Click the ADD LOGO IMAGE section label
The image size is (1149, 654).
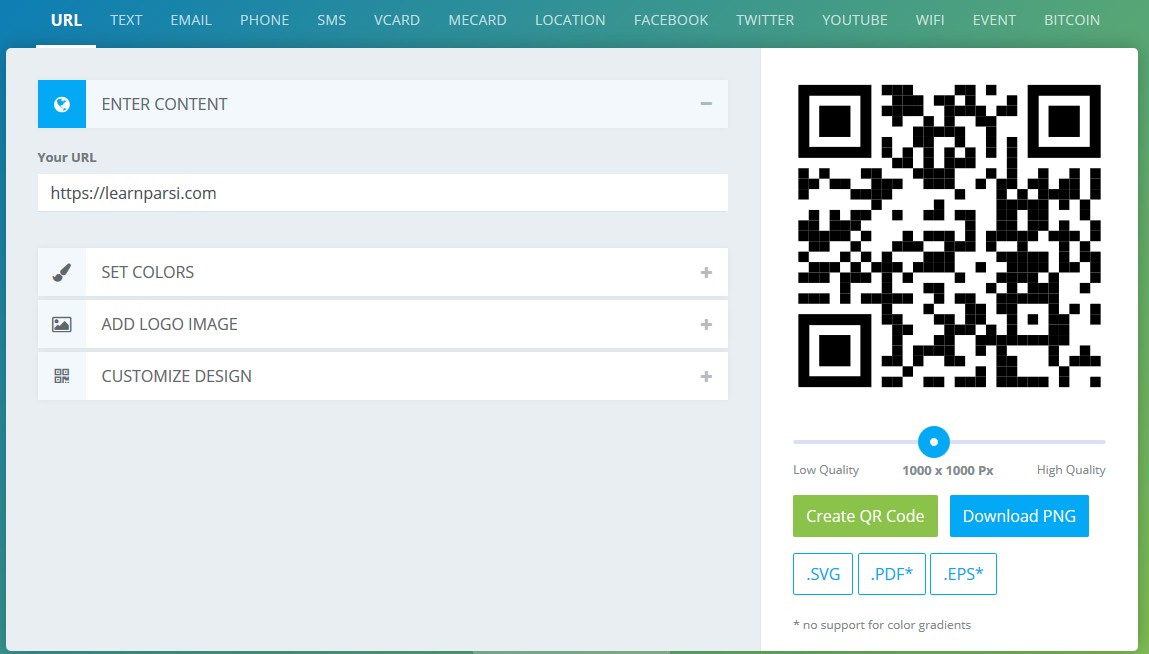[x=169, y=324]
